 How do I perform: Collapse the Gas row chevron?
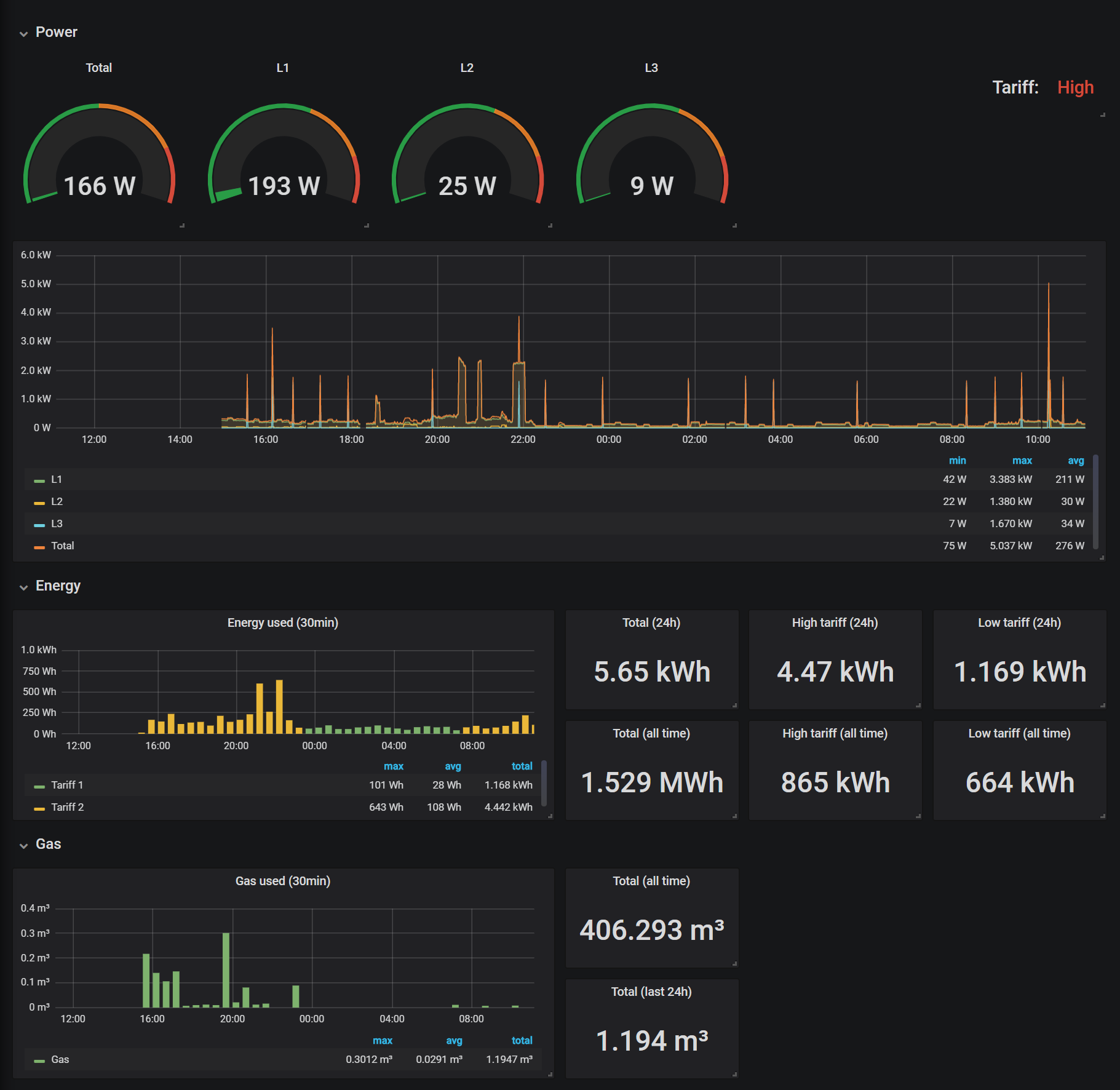tap(24, 846)
